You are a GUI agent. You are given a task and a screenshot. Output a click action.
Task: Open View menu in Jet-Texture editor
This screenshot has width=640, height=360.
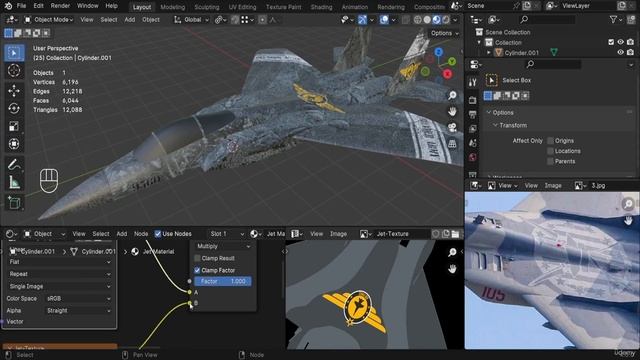[316, 234]
